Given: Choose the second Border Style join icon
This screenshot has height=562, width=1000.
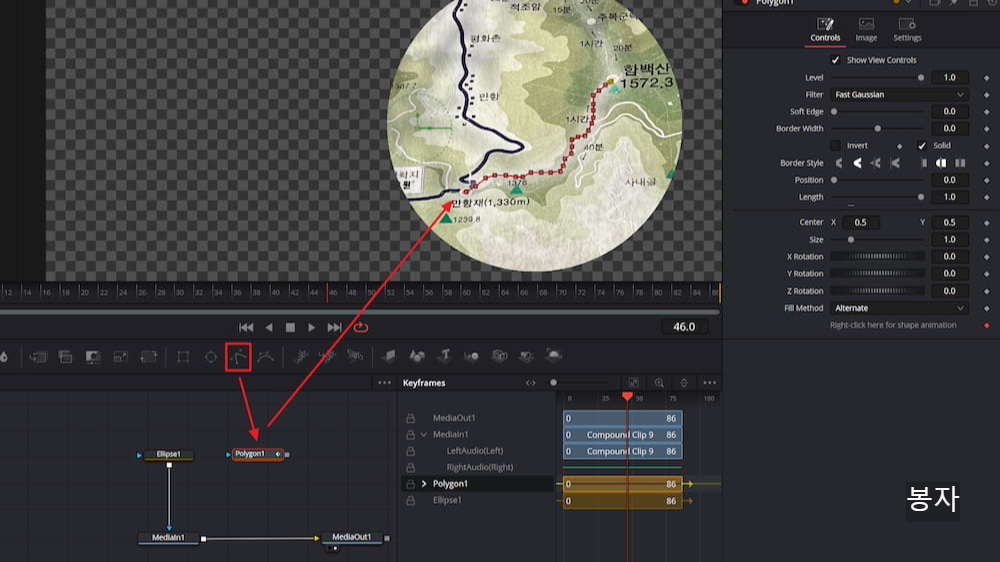Looking at the screenshot, I should (x=858, y=163).
